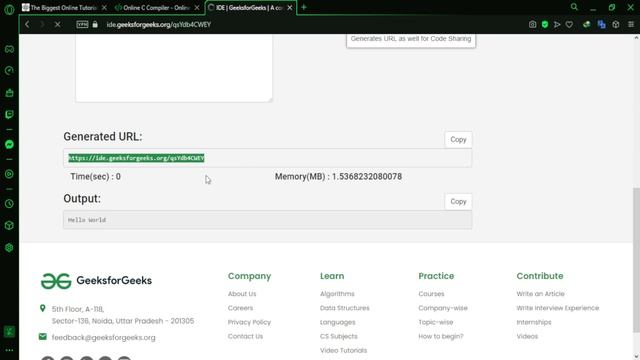
Task: Search in open tabs magnifier icon
Action: (574, 7)
